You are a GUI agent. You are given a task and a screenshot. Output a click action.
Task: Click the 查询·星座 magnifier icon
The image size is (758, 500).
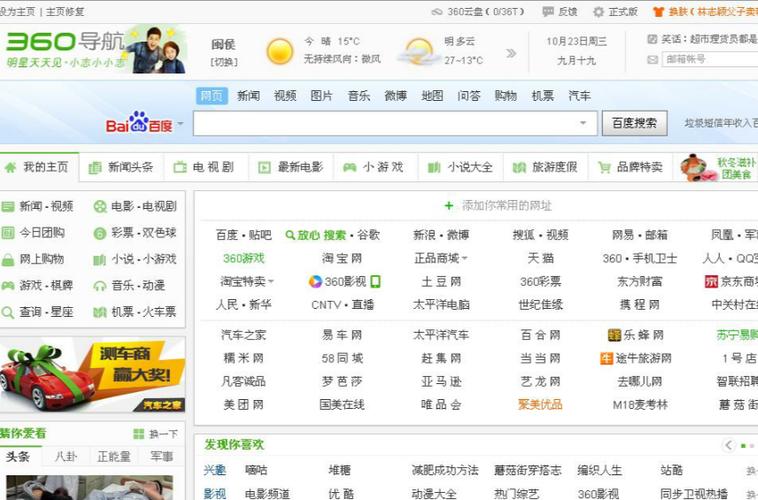click(7, 312)
